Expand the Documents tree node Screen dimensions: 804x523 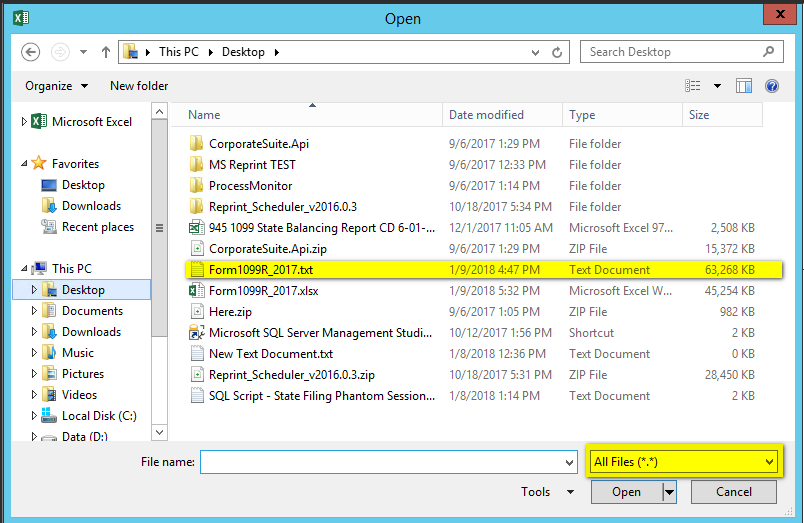click(35, 311)
